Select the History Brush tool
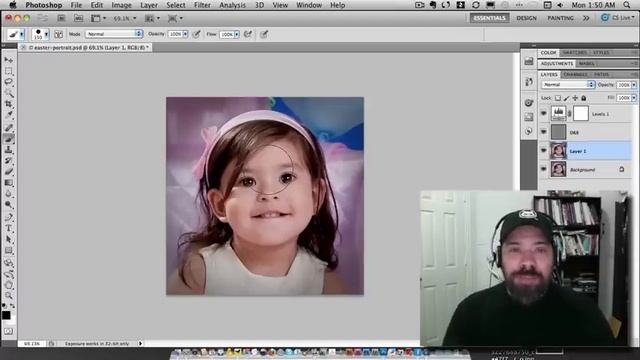 [9, 161]
